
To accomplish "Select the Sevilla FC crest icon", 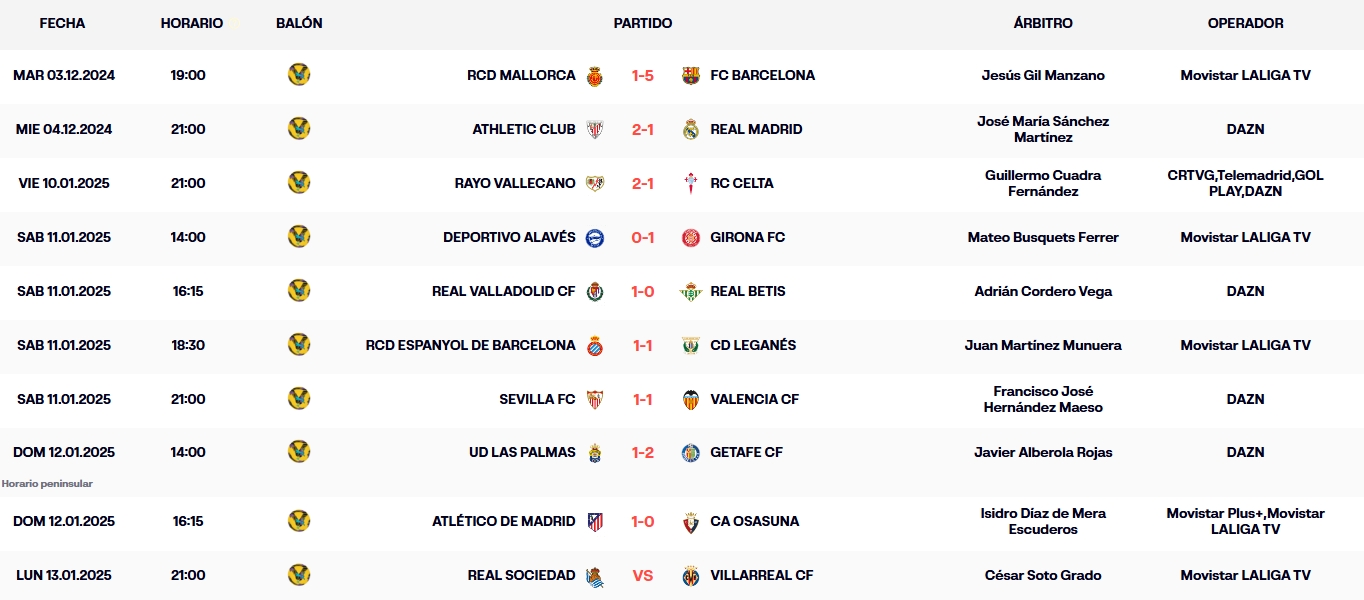I will click(595, 399).
